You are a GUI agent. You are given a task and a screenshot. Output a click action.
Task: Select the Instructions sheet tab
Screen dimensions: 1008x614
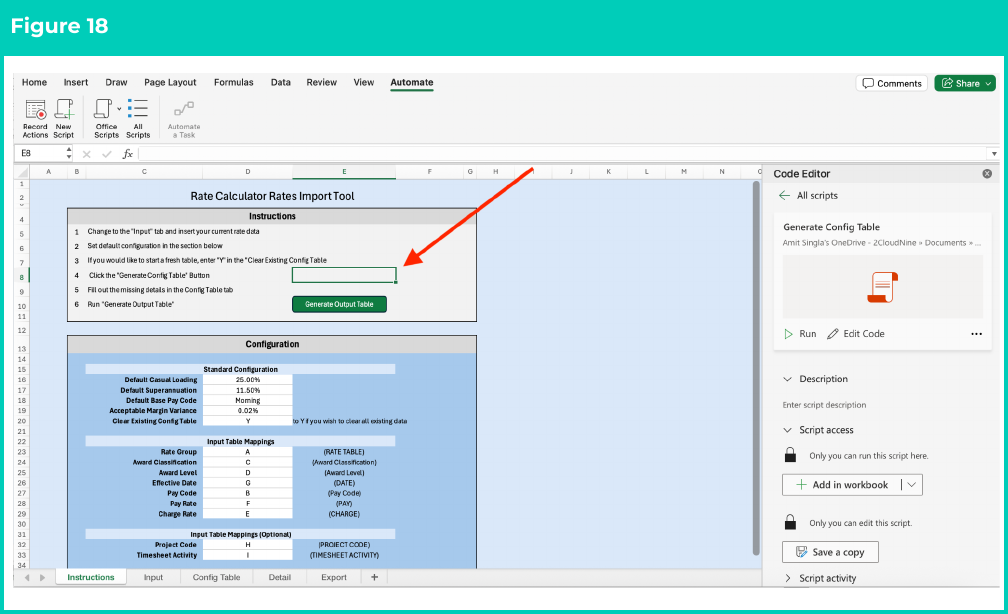[x=91, y=577]
